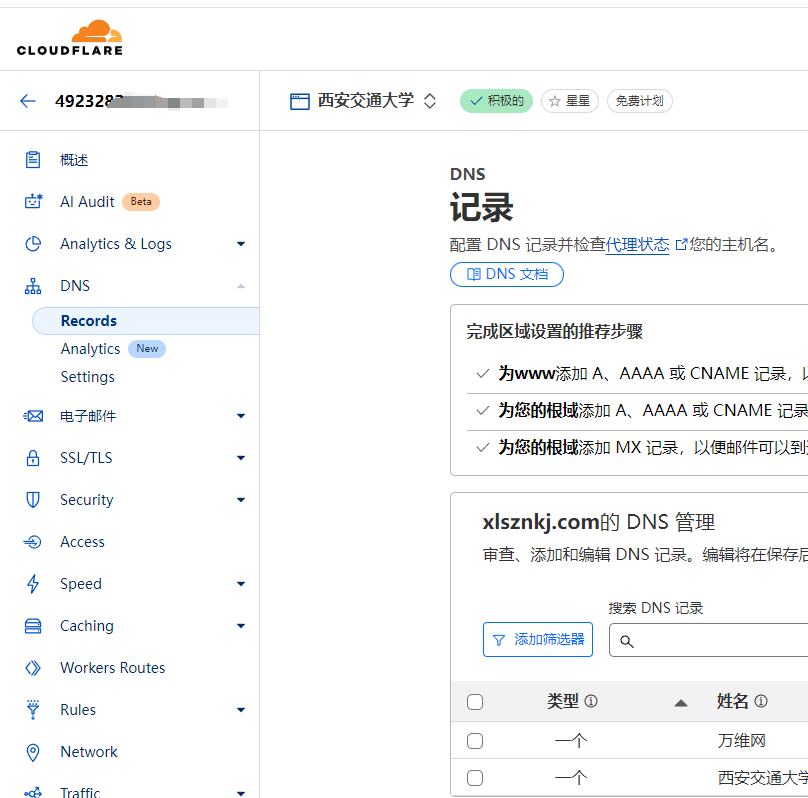Click the 姓名 column header
The image size is (808, 798).
coord(732,701)
